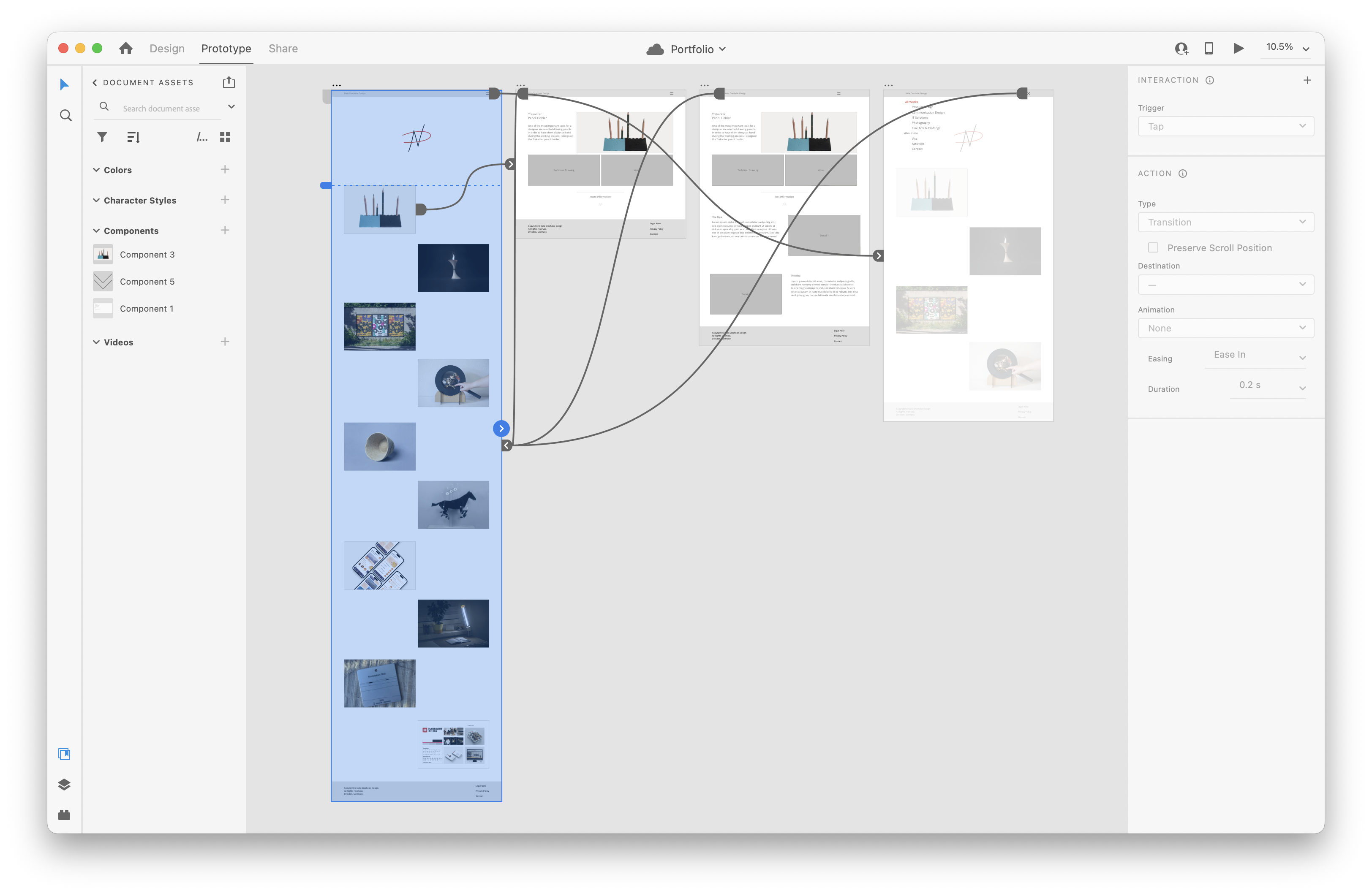Highlight assets on canvas icon

pos(202,137)
